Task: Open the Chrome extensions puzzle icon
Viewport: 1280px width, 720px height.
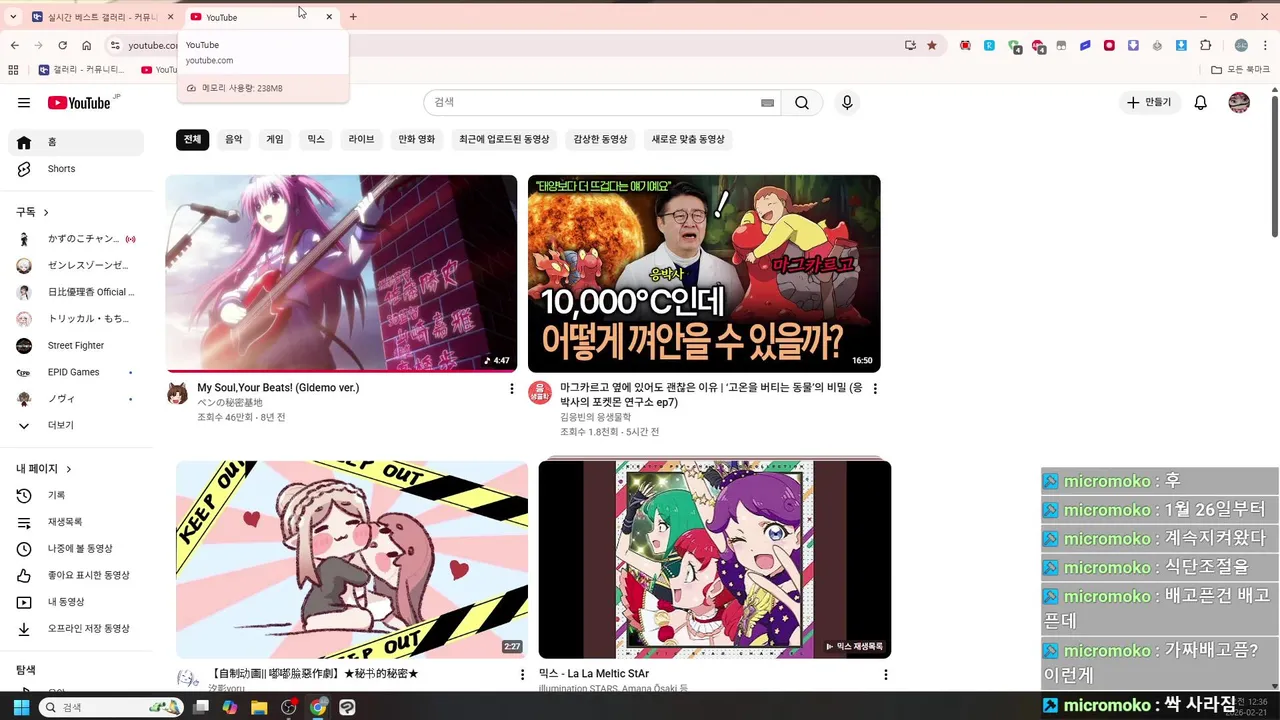Action: (1205, 45)
